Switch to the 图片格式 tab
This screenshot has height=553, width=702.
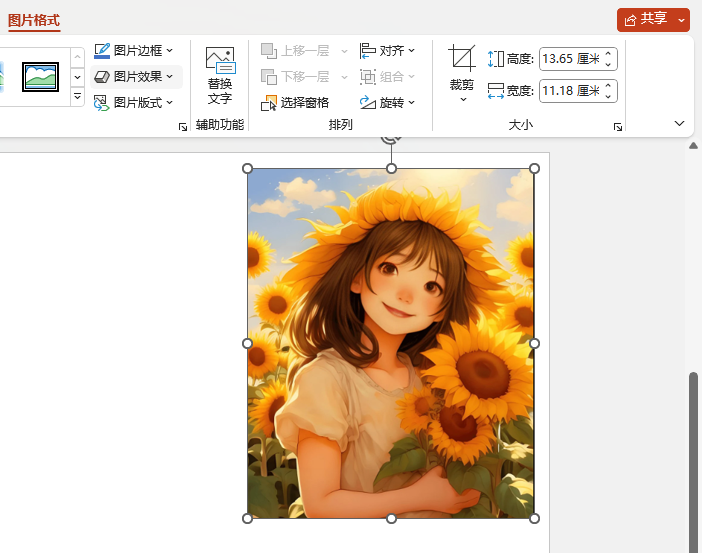point(34,19)
